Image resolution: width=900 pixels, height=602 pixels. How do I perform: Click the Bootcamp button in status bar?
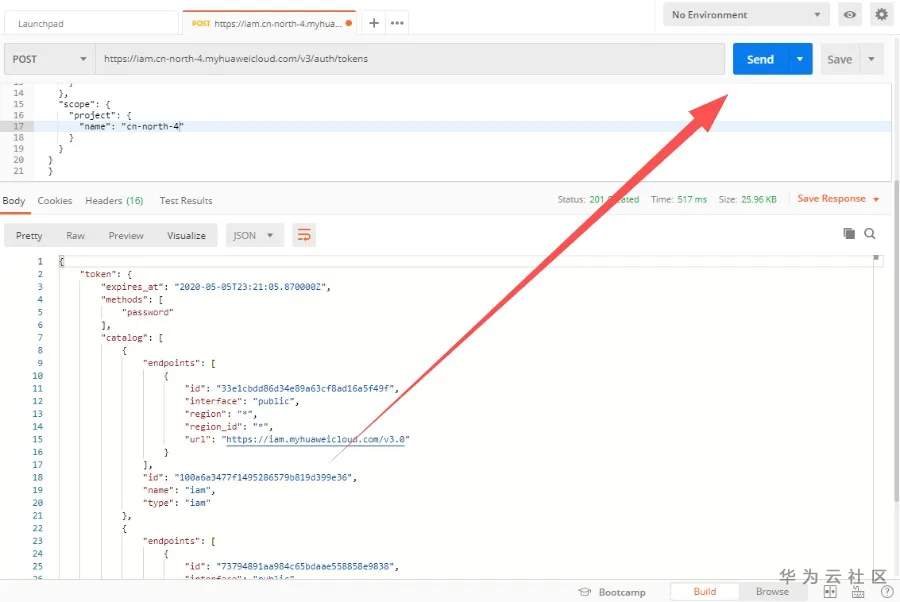(x=612, y=592)
